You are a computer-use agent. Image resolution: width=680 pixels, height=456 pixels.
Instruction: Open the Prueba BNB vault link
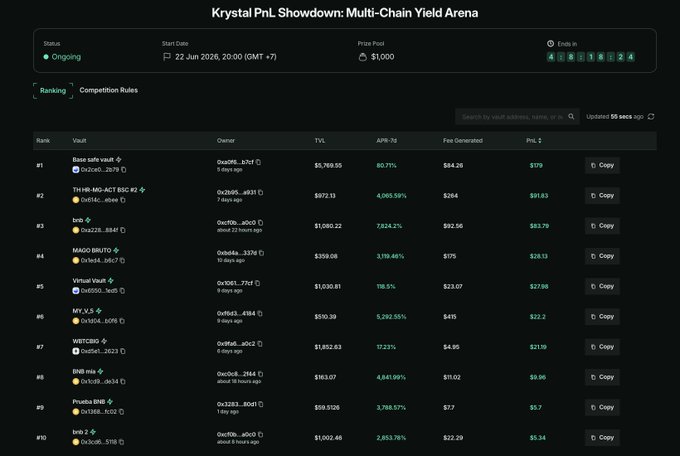[x=88, y=402]
